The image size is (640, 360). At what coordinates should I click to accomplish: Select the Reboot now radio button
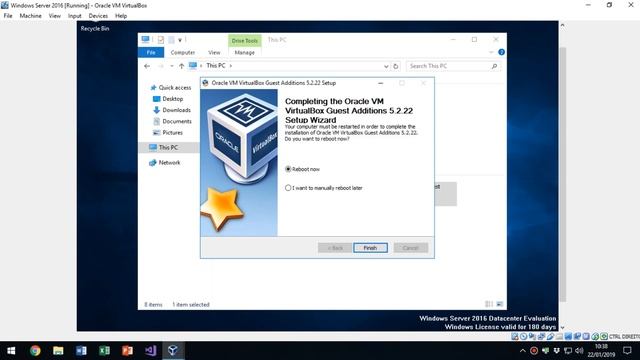click(288, 169)
